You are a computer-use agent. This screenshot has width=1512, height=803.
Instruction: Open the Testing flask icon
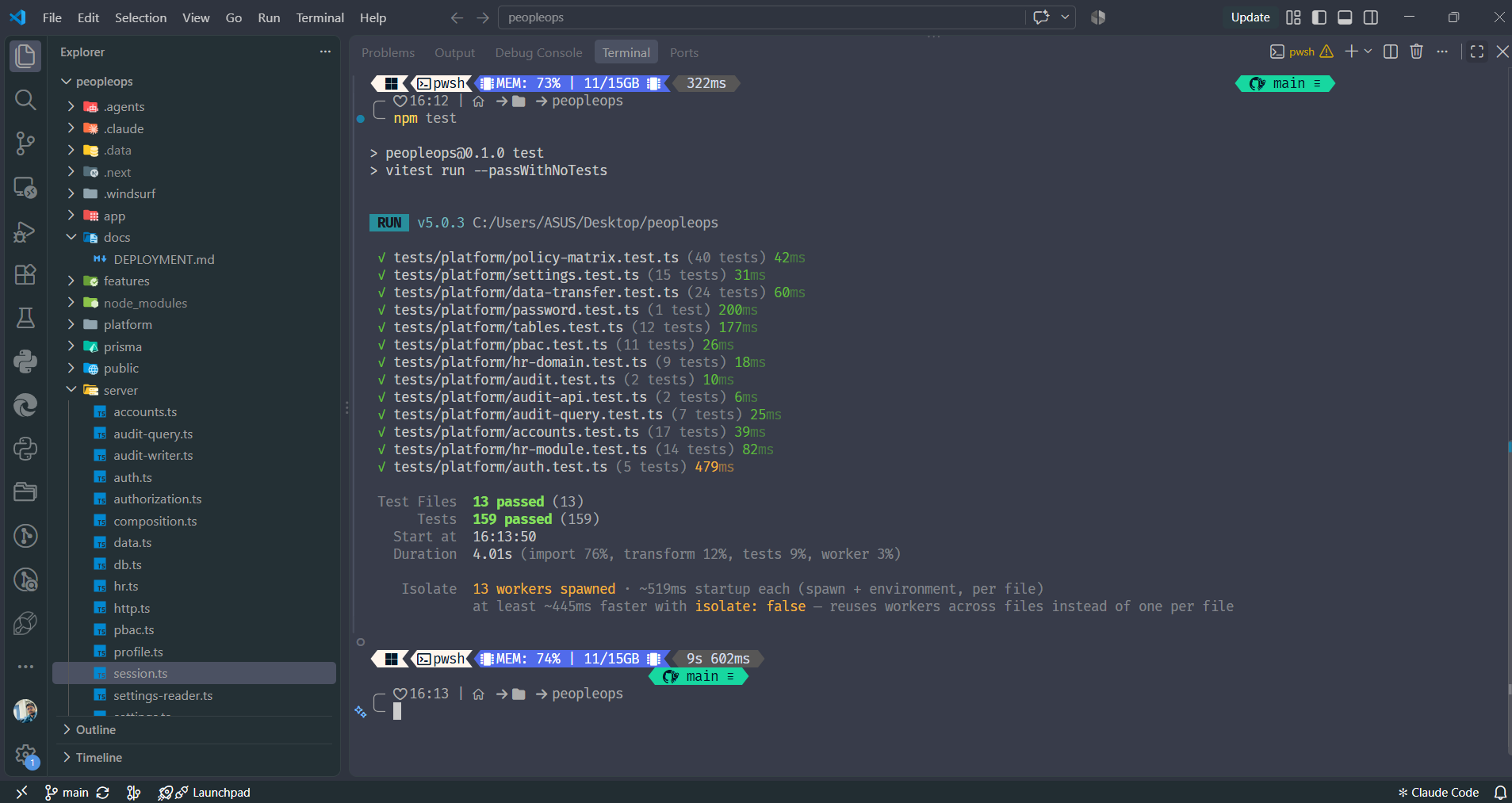(25, 318)
